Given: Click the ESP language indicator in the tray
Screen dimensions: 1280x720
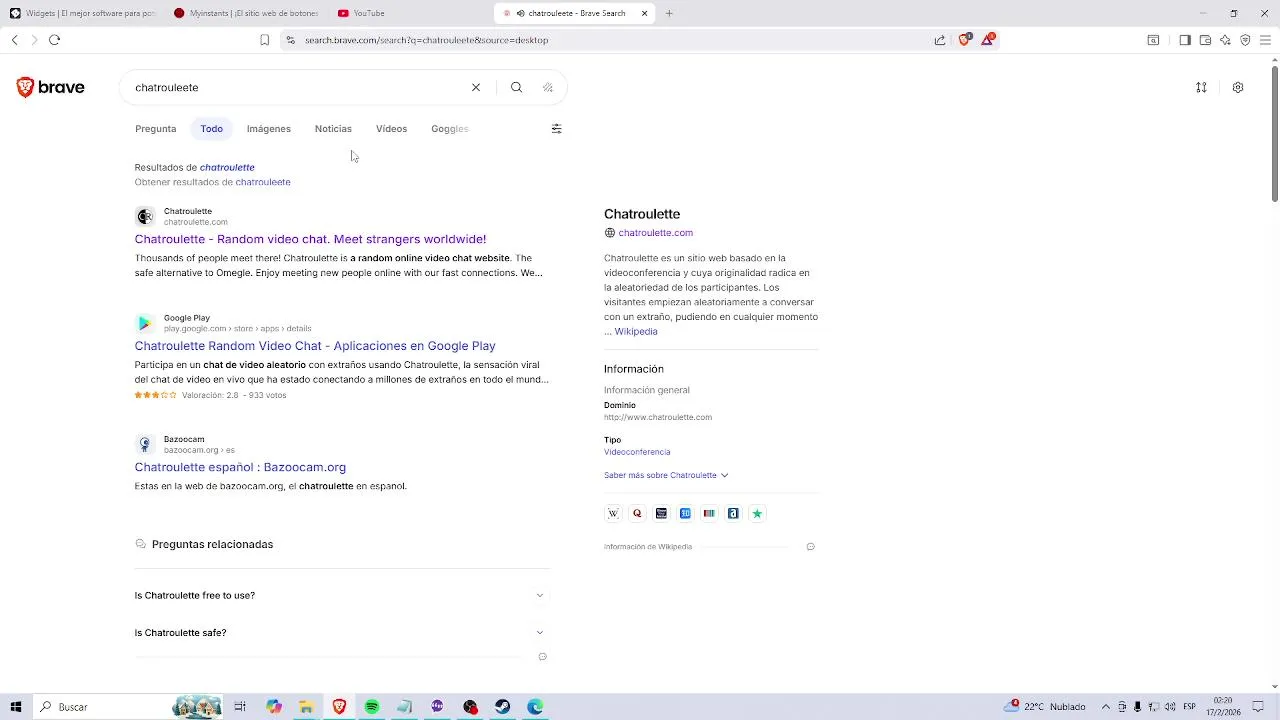Looking at the screenshot, I should 1189,707.
